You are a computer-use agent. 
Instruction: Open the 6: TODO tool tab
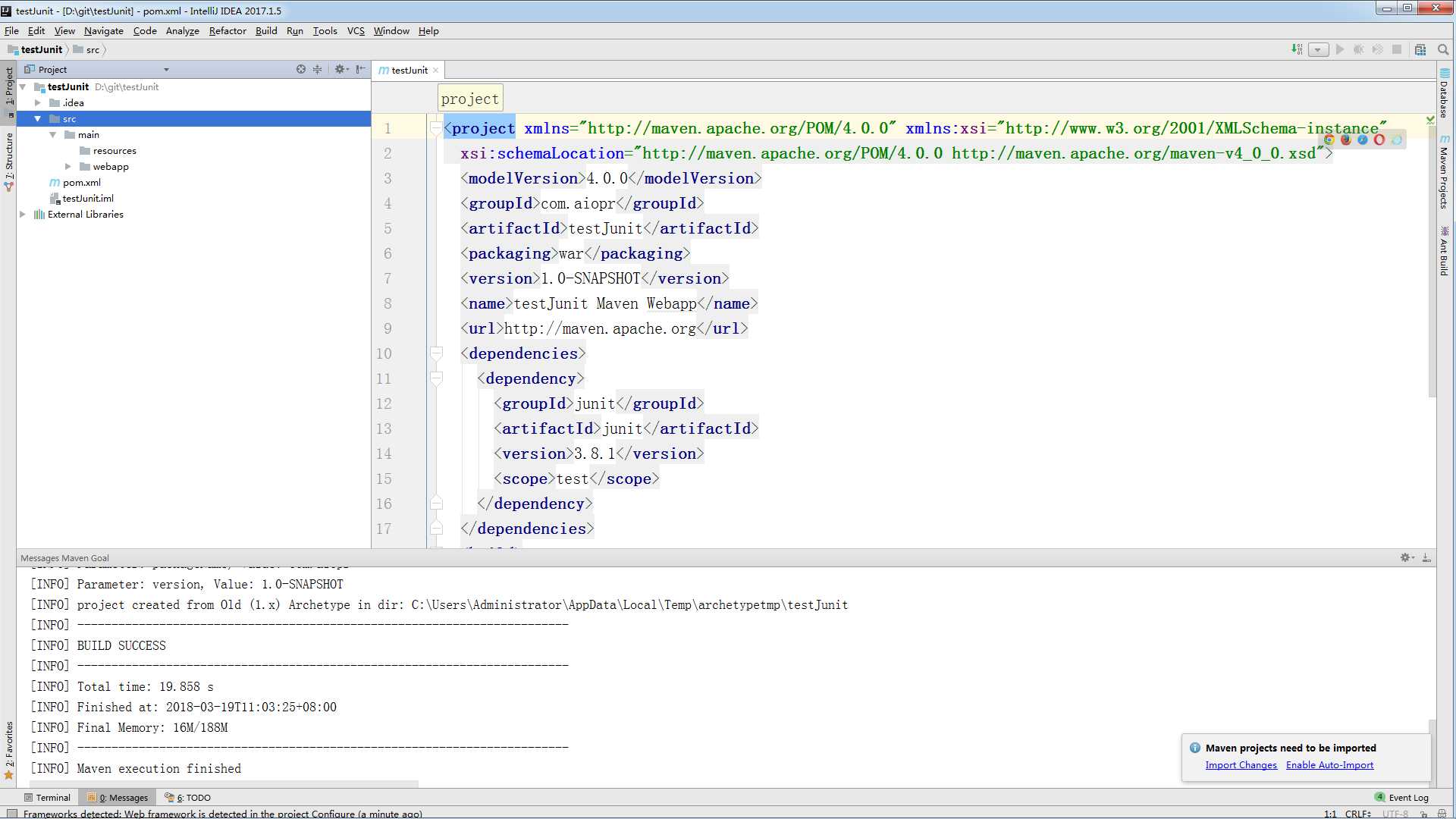pos(188,797)
